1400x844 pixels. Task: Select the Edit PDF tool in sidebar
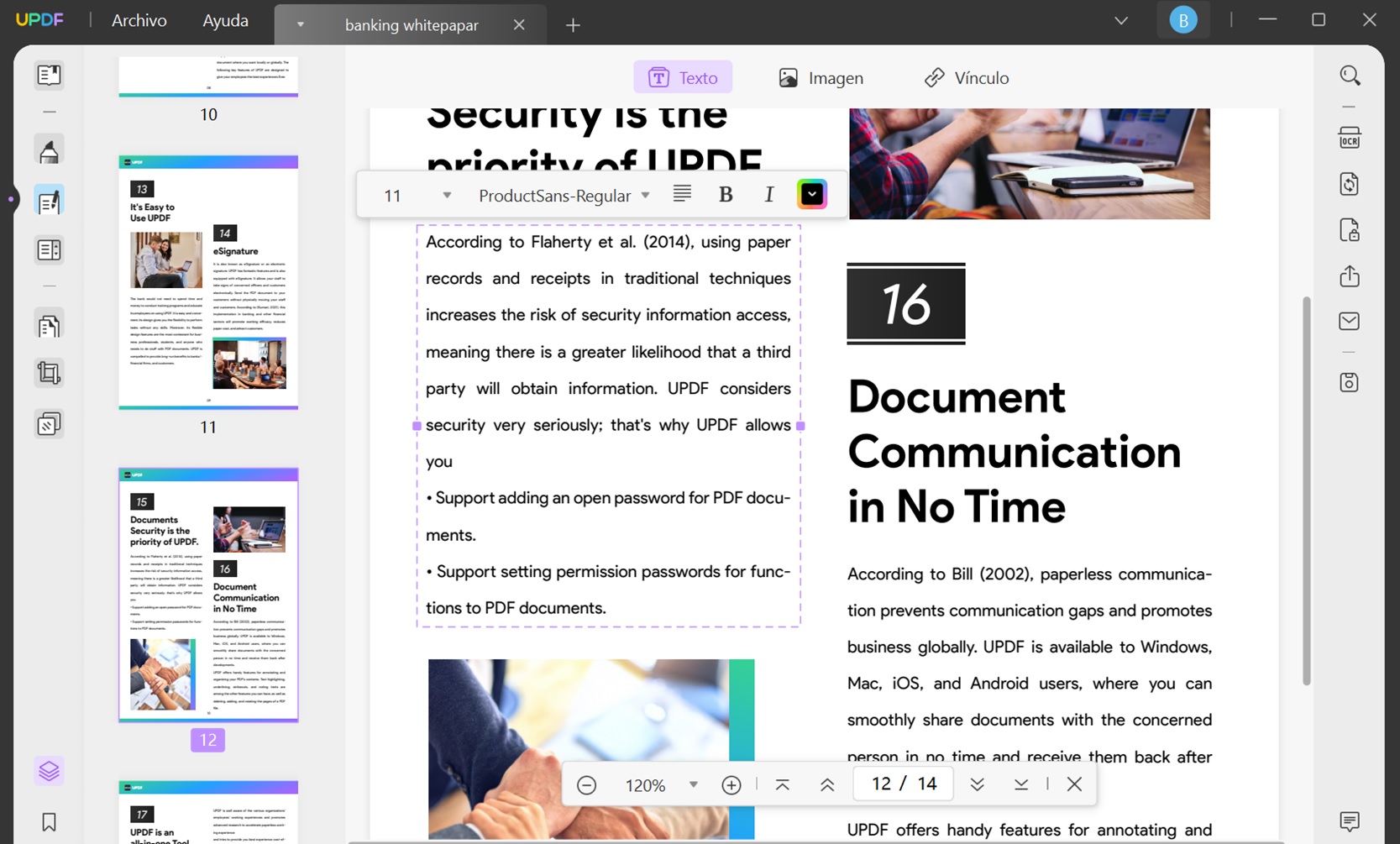pyautogui.click(x=49, y=201)
